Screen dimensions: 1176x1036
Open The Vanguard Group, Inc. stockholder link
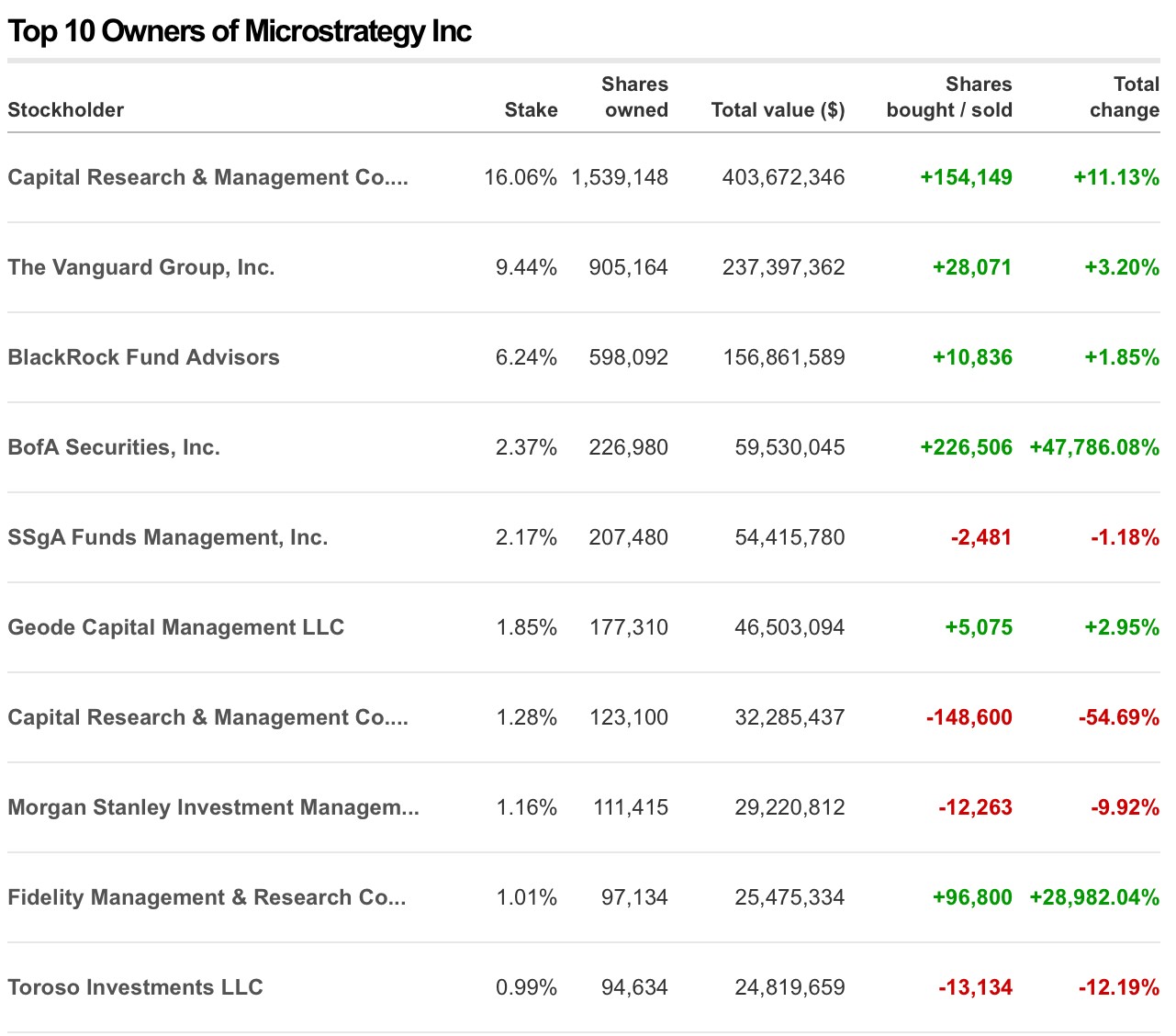141,267
